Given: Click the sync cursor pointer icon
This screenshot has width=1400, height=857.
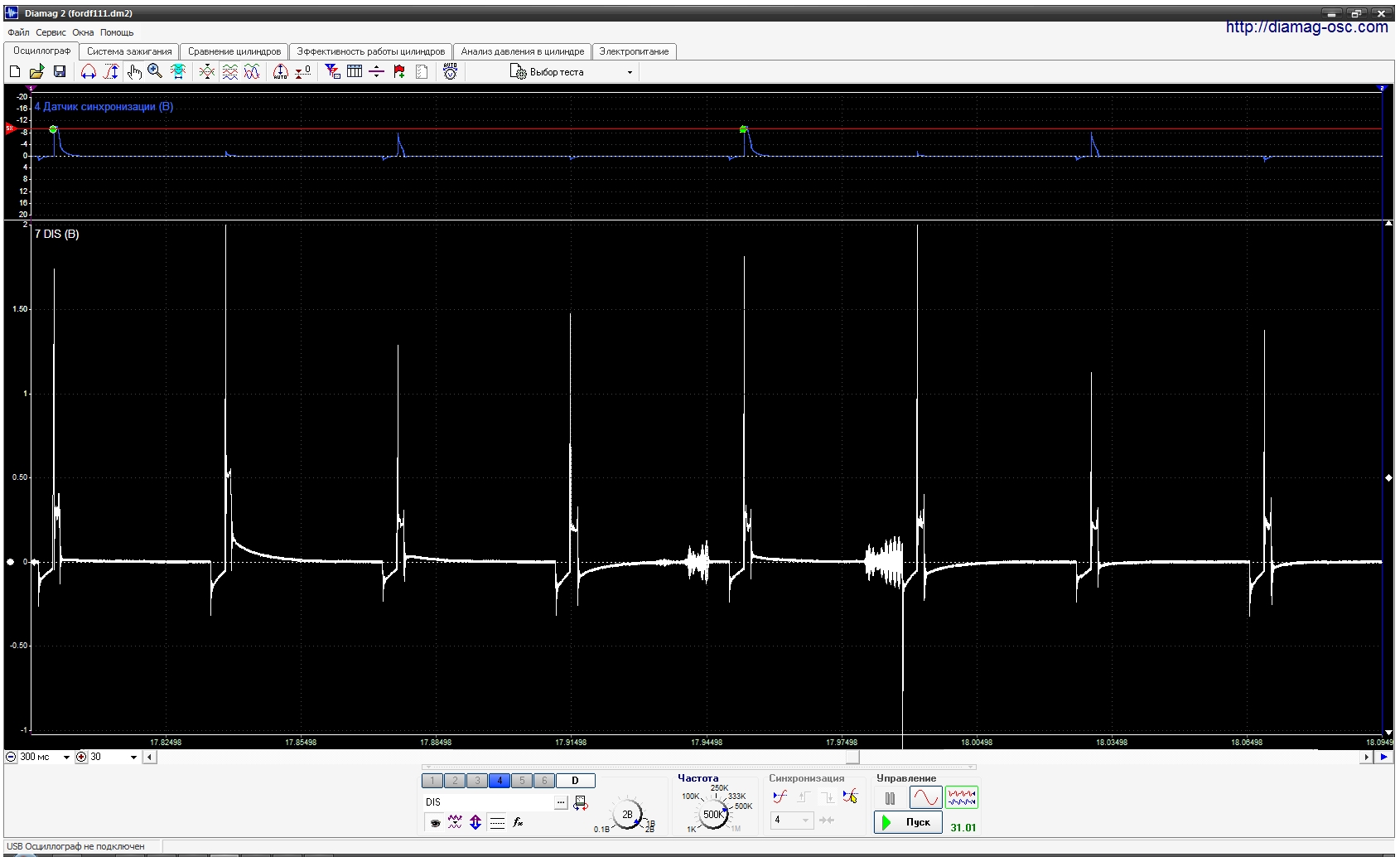Looking at the screenshot, I should tap(849, 796).
